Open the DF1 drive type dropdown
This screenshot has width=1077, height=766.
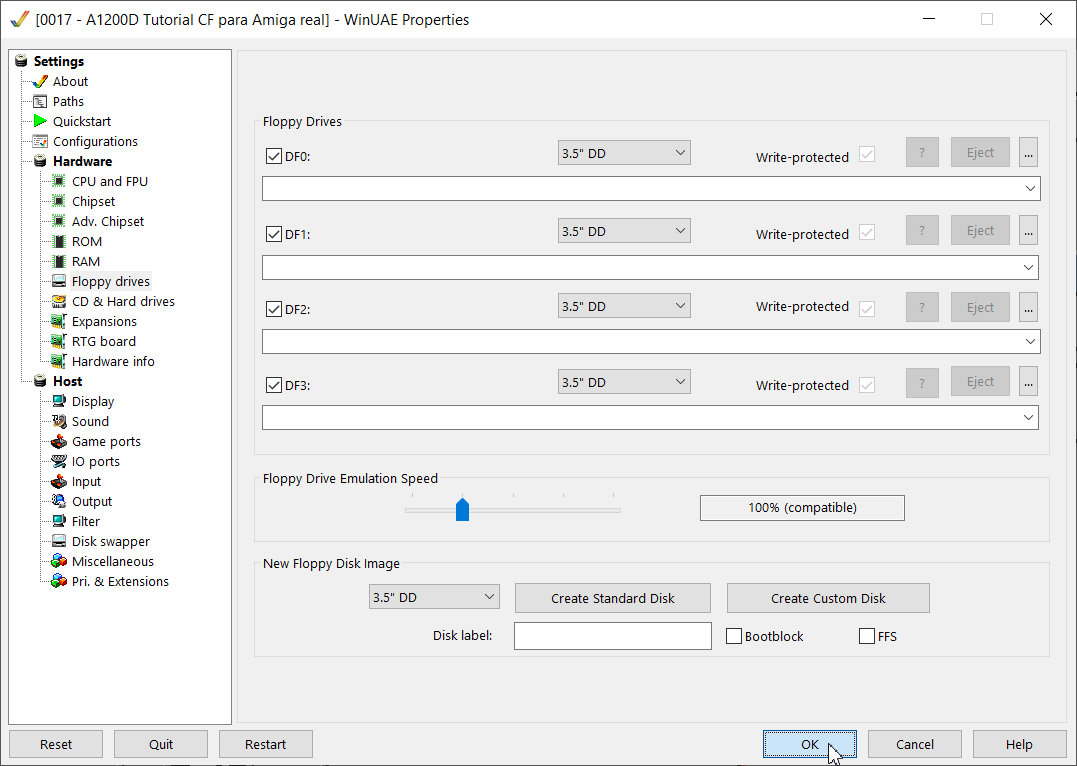point(624,231)
